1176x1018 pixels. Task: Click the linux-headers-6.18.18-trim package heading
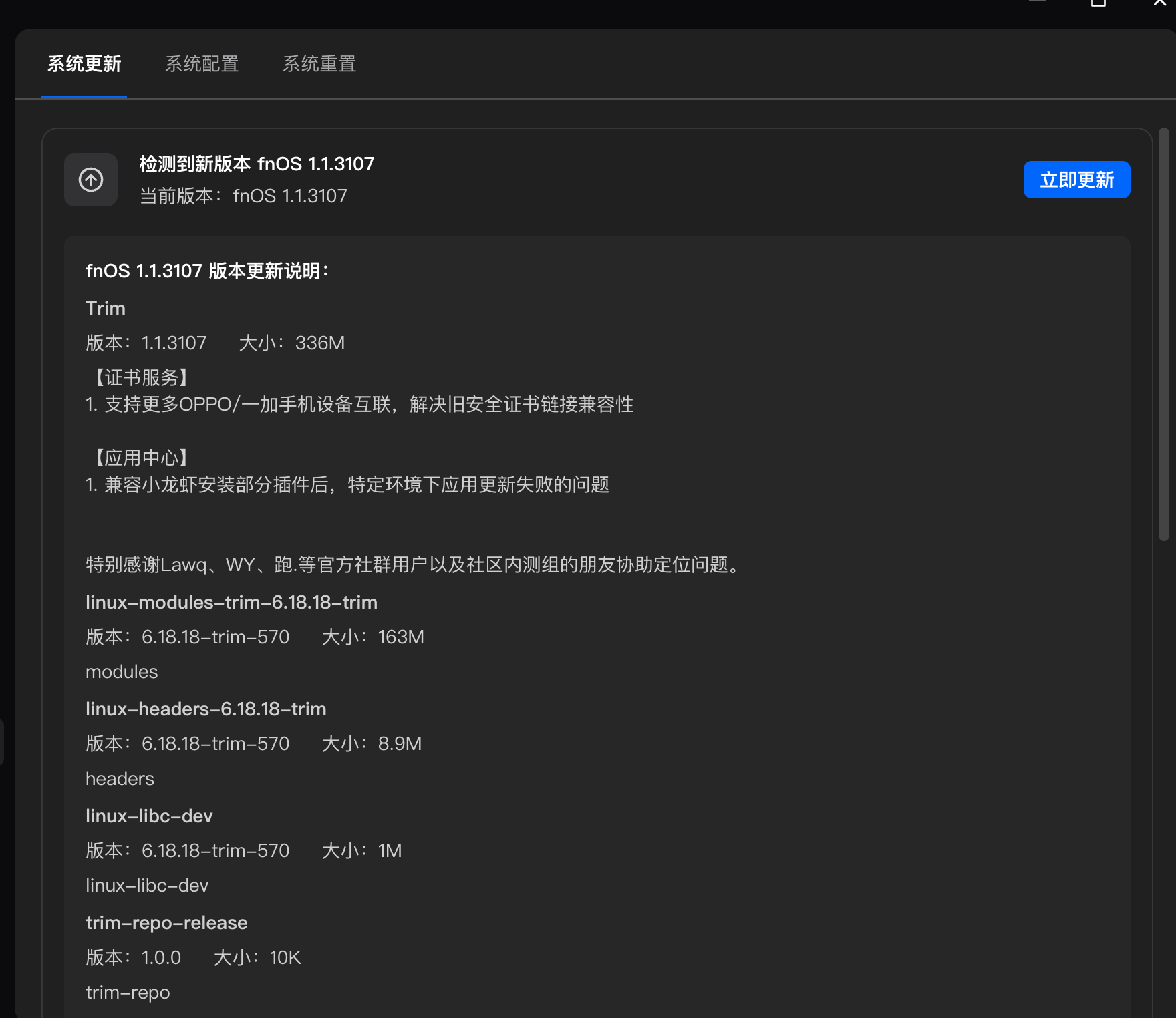(x=206, y=709)
